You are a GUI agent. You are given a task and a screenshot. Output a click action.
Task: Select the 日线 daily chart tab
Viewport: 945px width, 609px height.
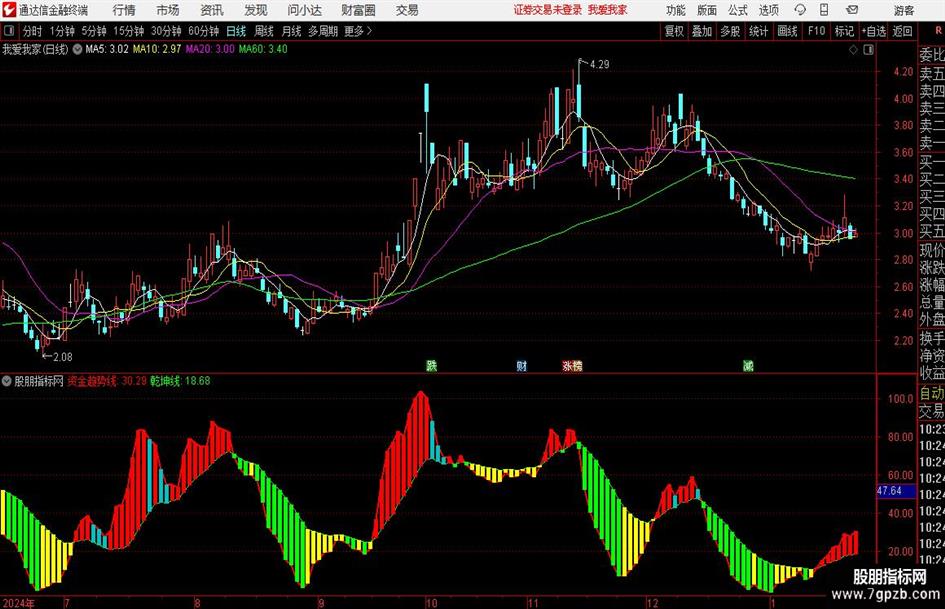click(236, 31)
